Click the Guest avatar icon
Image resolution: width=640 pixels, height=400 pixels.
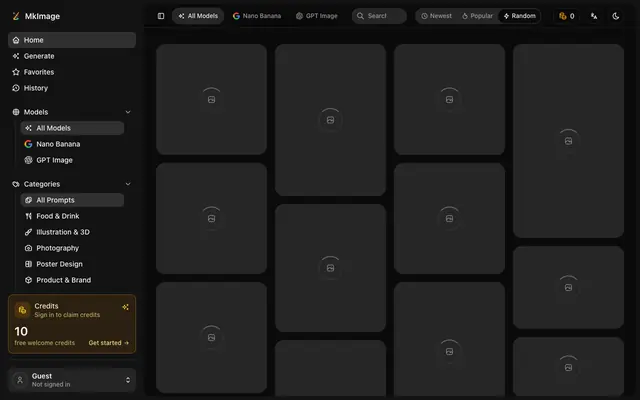[x=20, y=380]
